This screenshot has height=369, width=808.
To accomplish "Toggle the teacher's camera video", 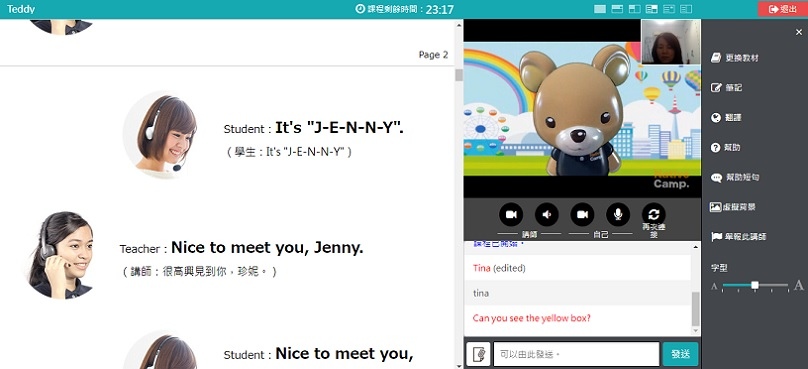I will 511,214.
